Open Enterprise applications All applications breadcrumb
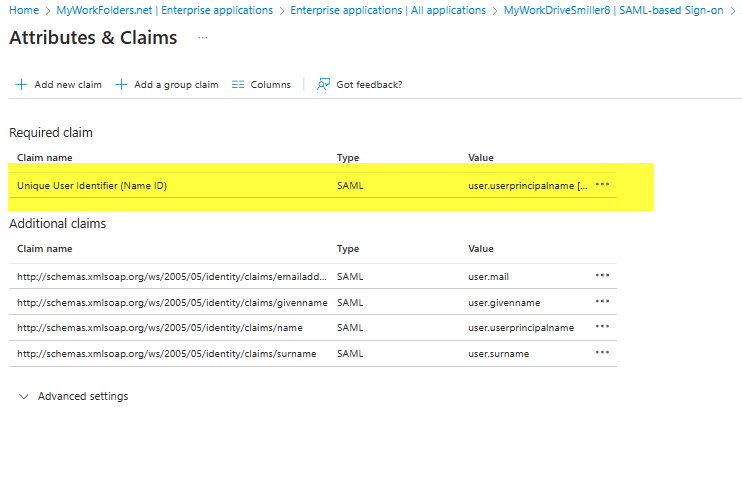 [388, 10]
